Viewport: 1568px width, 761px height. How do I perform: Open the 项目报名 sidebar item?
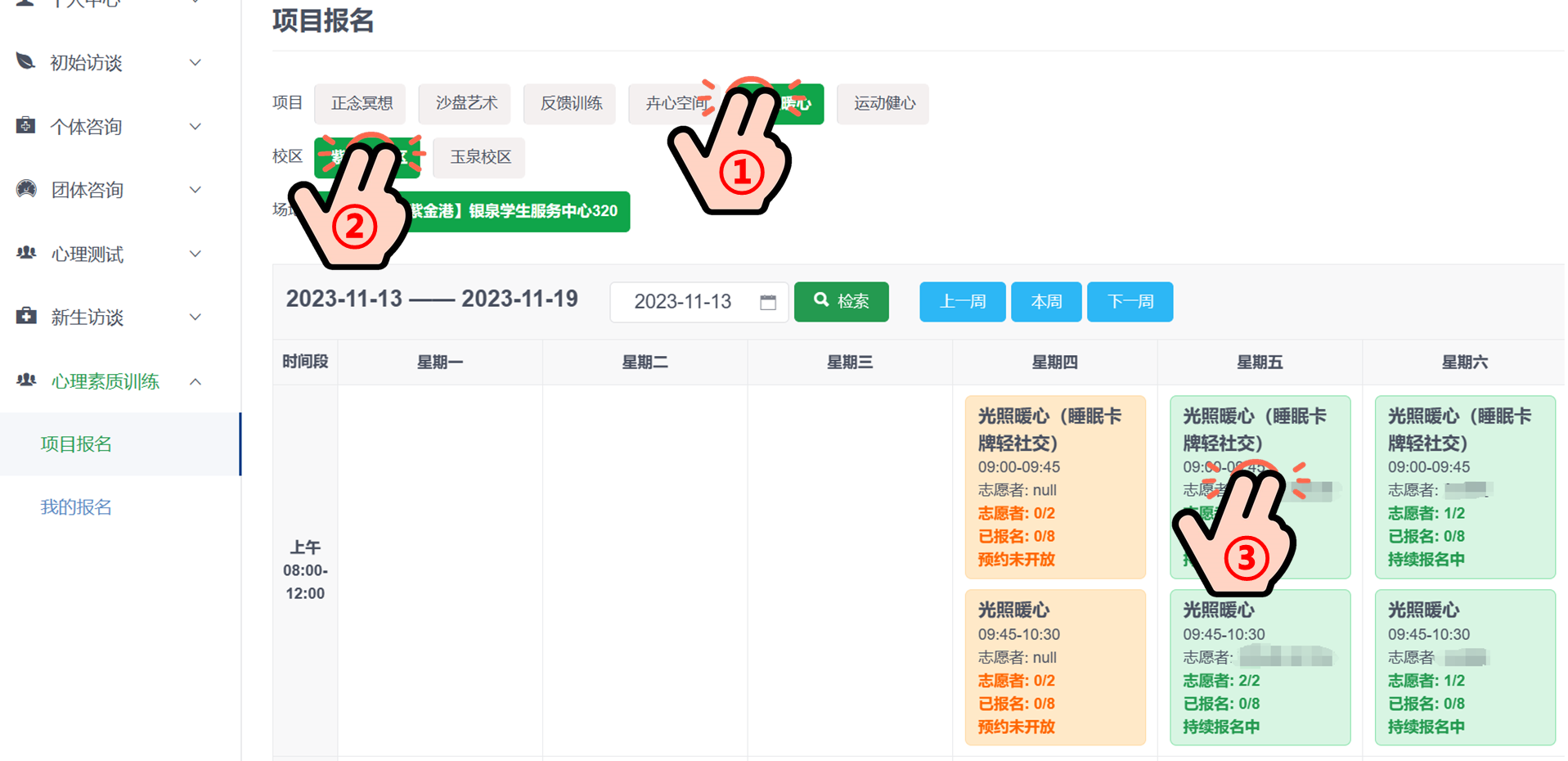click(76, 444)
